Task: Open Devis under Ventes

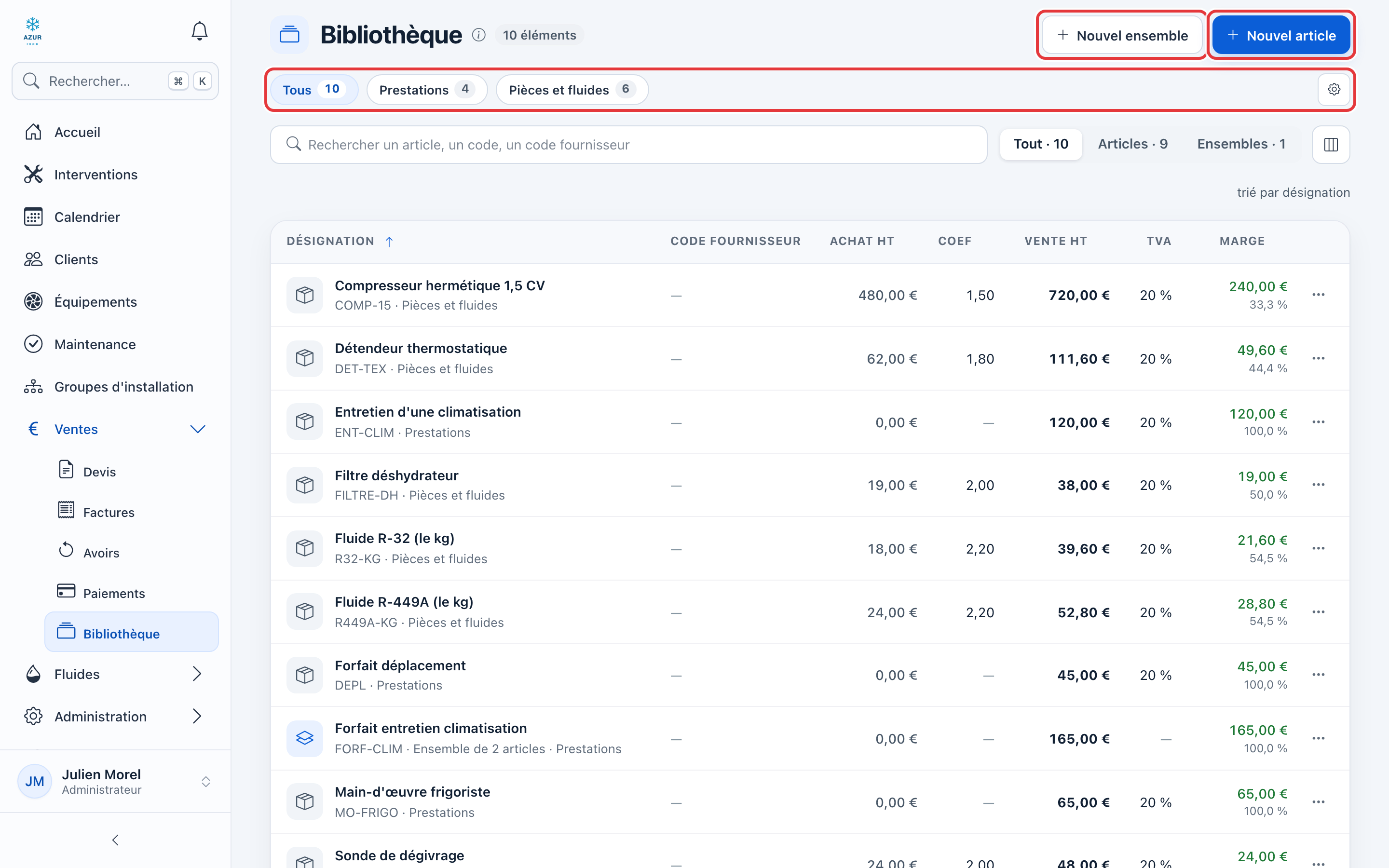Action: 132,472
